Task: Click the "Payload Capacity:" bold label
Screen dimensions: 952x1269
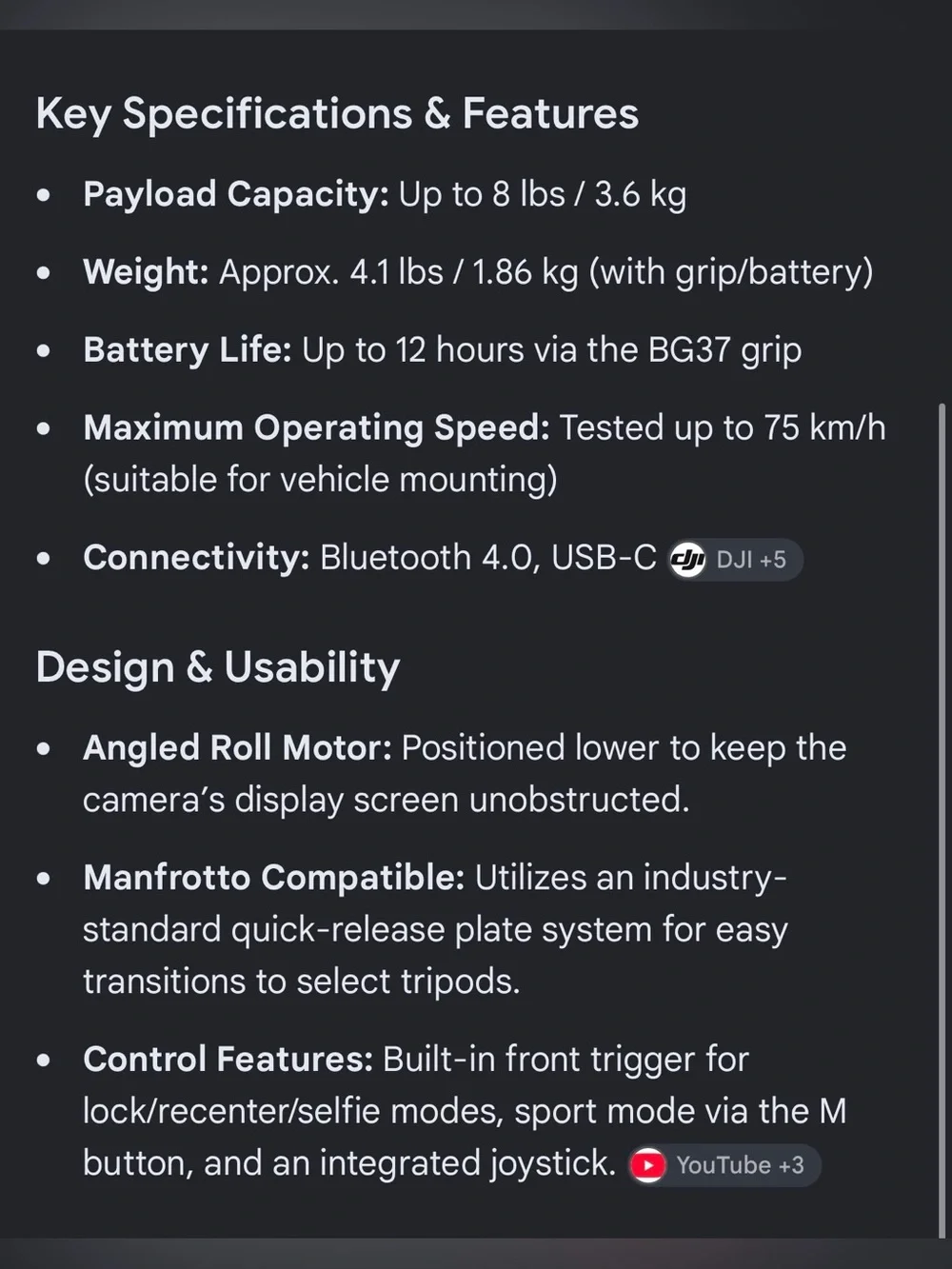Action: [x=236, y=194]
